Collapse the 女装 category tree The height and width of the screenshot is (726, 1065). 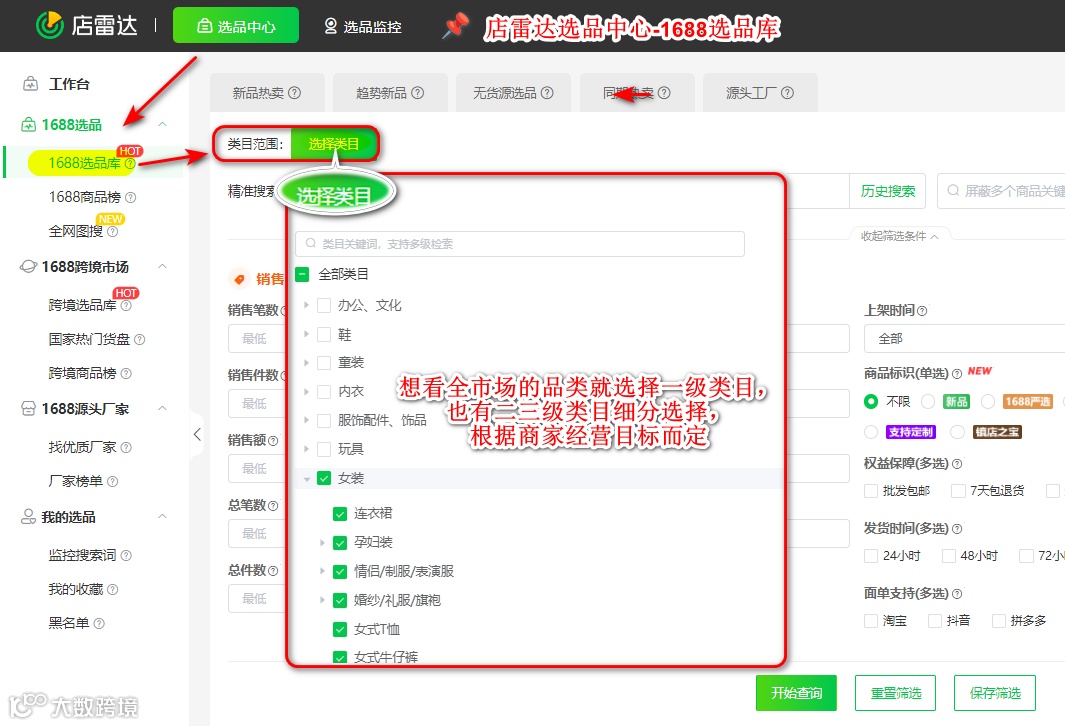306,479
